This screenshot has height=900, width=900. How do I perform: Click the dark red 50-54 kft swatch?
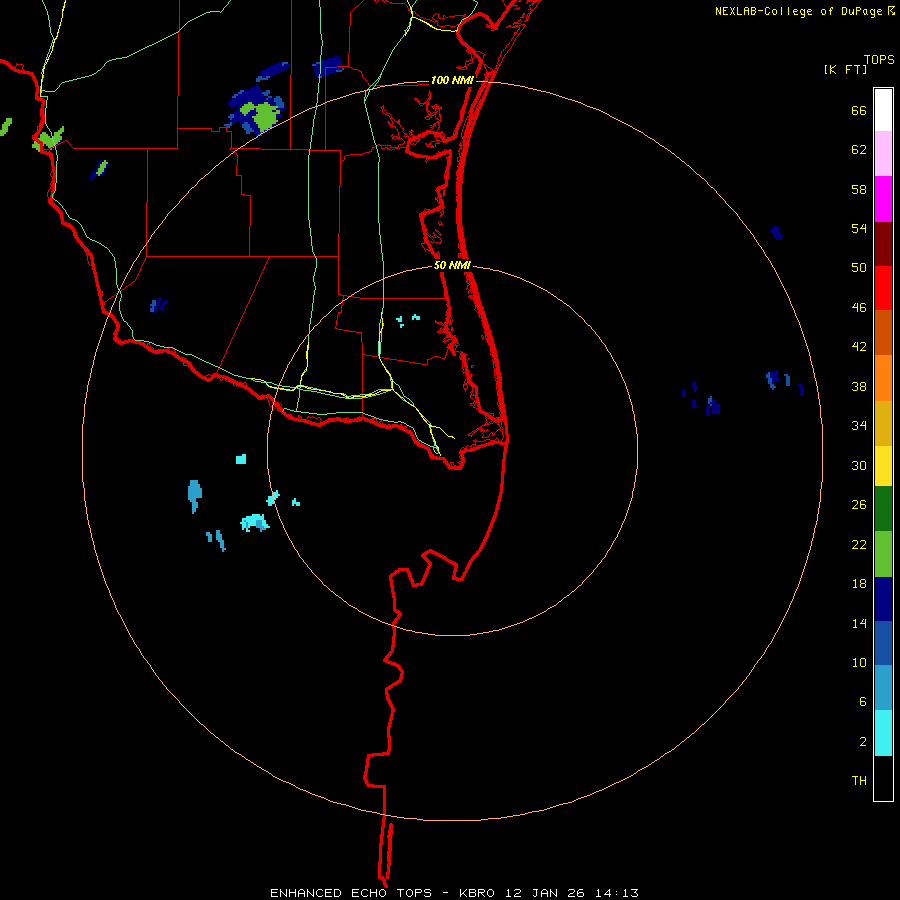pyautogui.click(x=883, y=244)
